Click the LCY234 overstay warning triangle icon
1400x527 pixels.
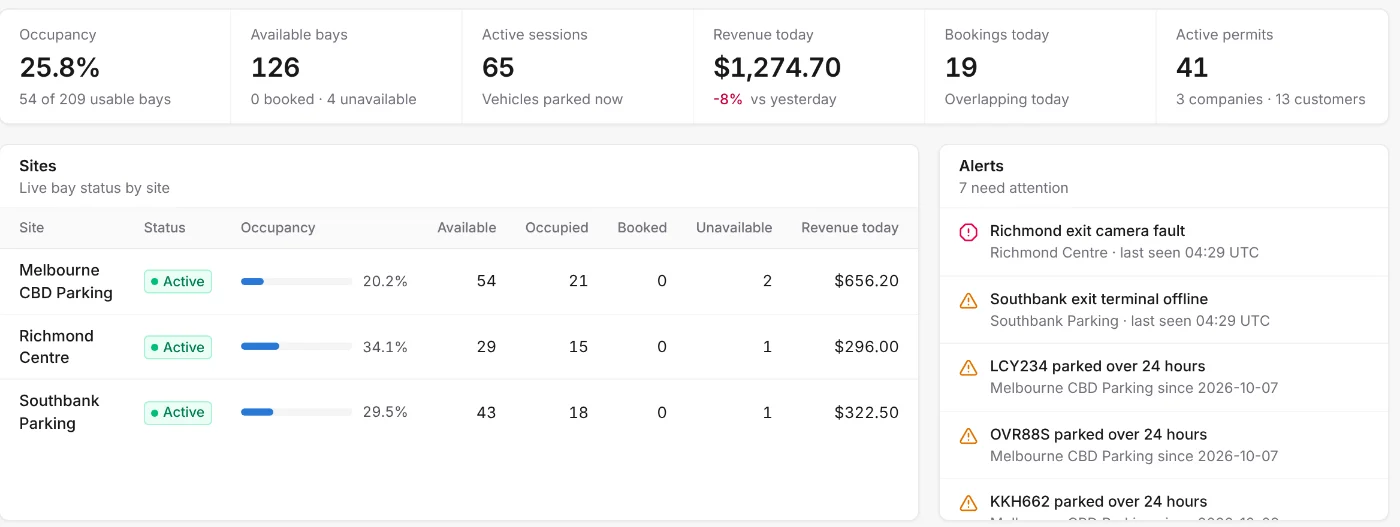[968, 367]
